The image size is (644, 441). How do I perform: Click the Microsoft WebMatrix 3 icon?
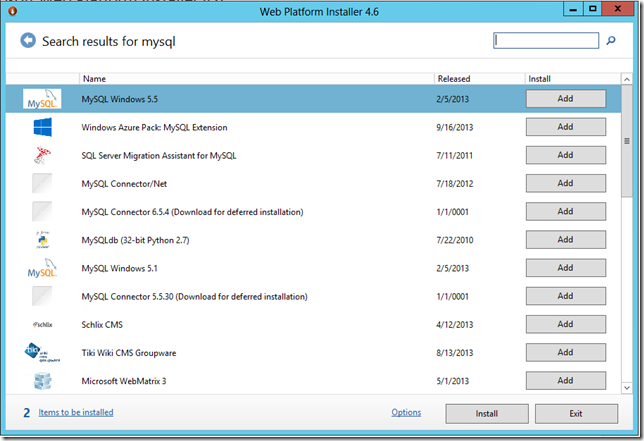(x=42, y=381)
